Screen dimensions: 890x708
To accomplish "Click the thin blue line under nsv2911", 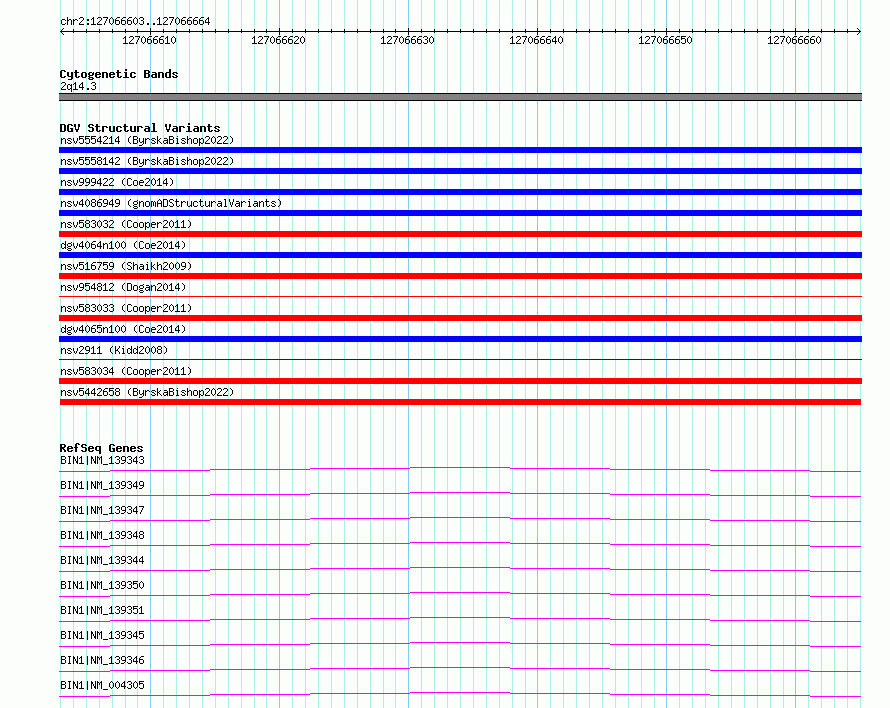I will click(460, 359).
